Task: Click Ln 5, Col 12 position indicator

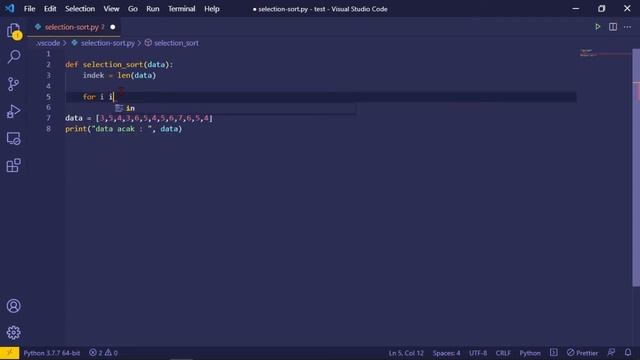Action: click(x=406, y=353)
